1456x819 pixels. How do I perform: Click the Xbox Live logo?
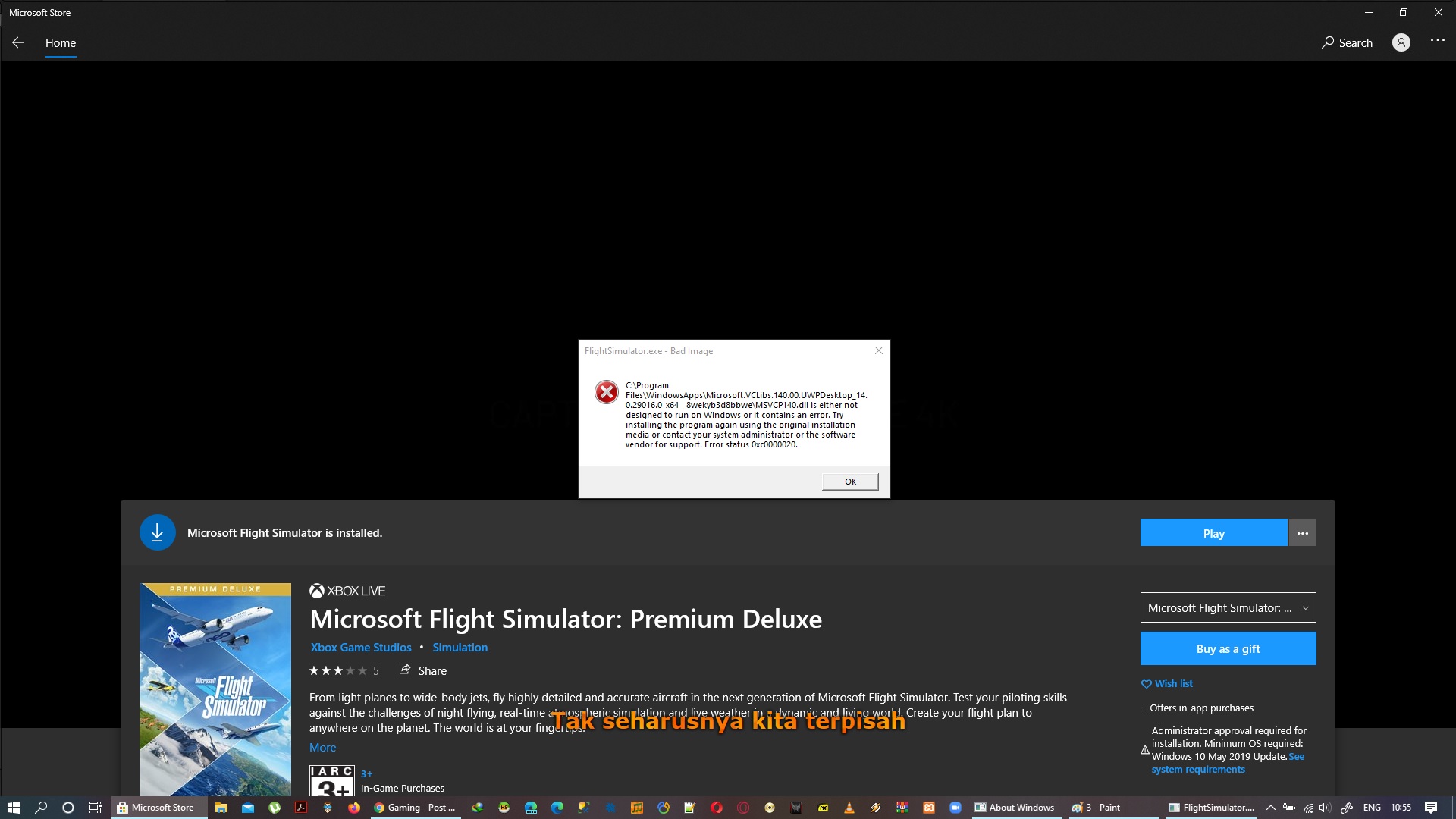pyautogui.click(x=347, y=591)
